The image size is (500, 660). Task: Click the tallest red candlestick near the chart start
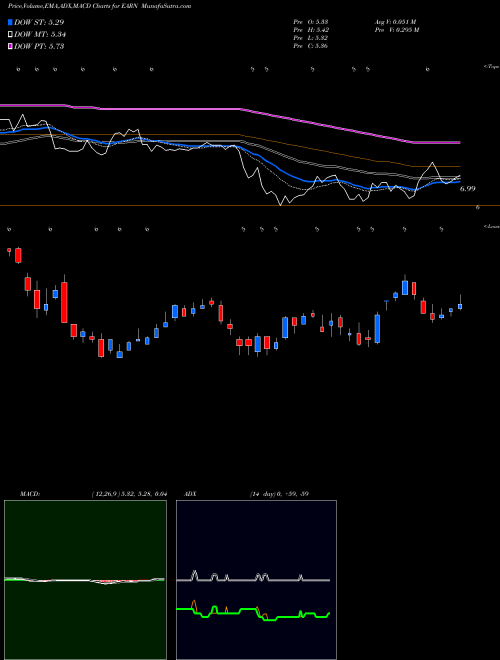tap(64, 302)
